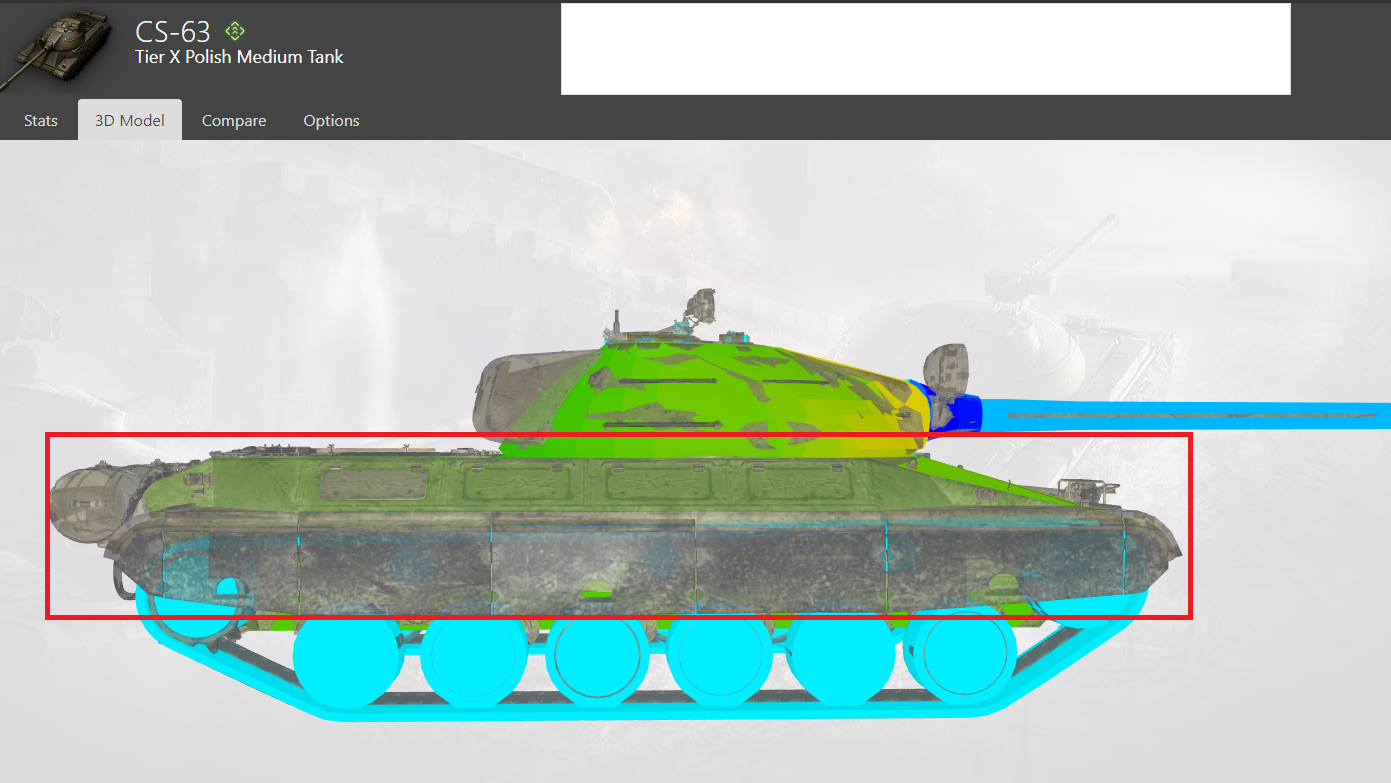Screen dimensions: 1391x783
Task: Click the CS-63 tank name heading
Action: [173, 31]
